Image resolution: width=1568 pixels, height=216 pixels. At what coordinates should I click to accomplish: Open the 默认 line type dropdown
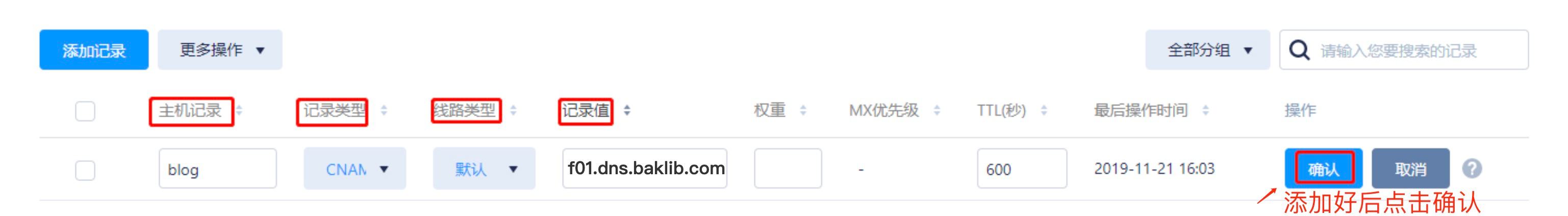[484, 169]
